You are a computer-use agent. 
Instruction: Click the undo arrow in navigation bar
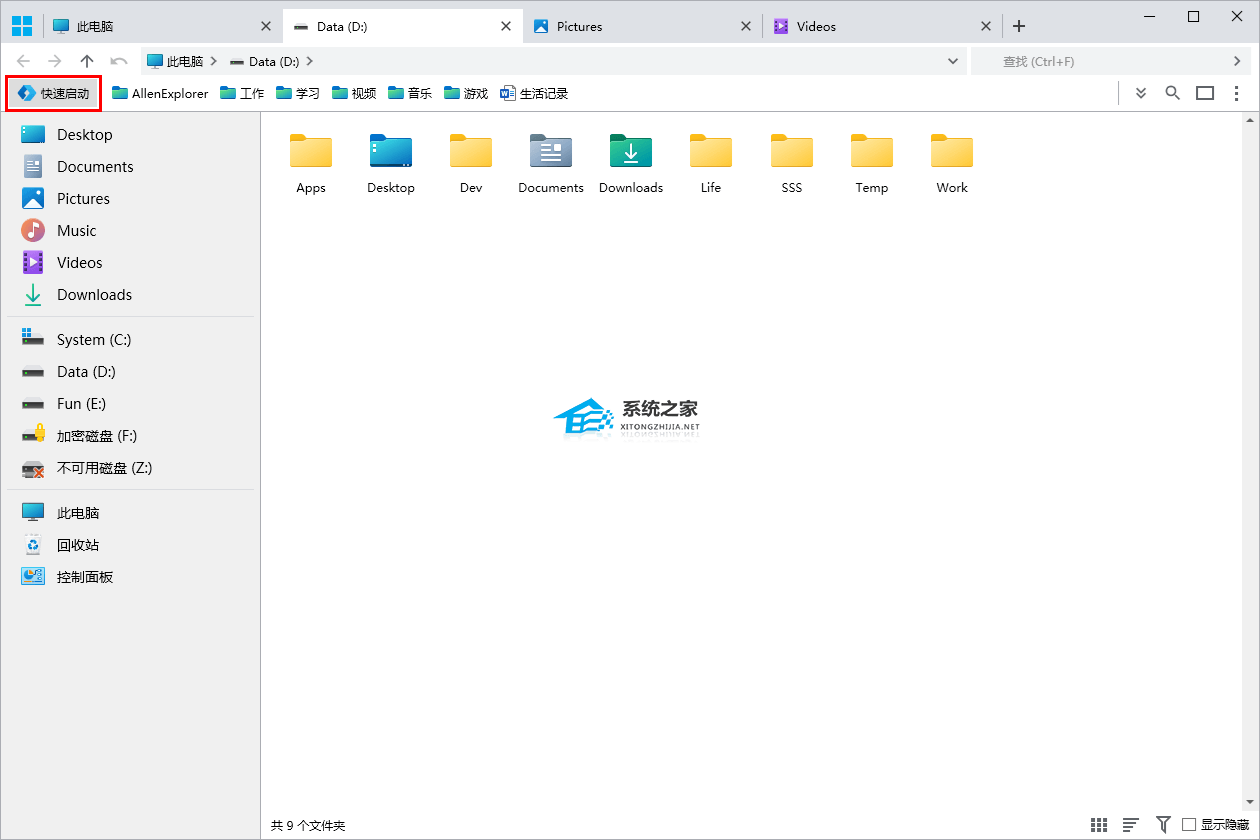119,61
